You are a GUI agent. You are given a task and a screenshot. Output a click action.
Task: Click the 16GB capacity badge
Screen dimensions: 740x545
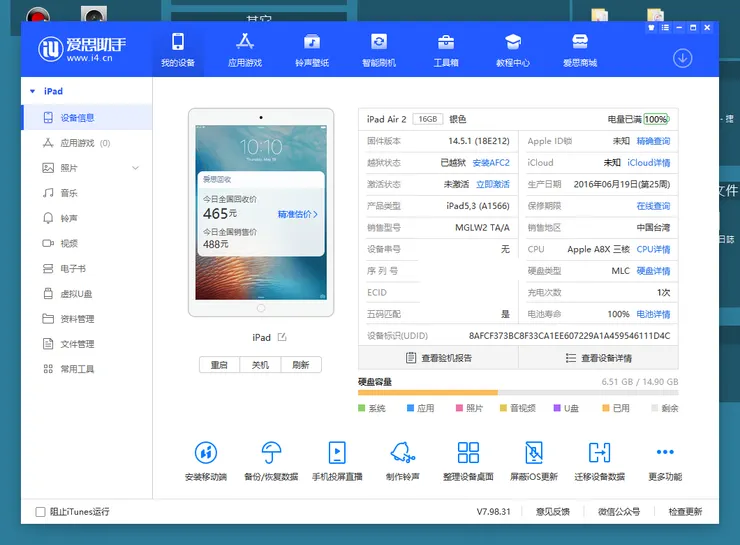(428, 119)
